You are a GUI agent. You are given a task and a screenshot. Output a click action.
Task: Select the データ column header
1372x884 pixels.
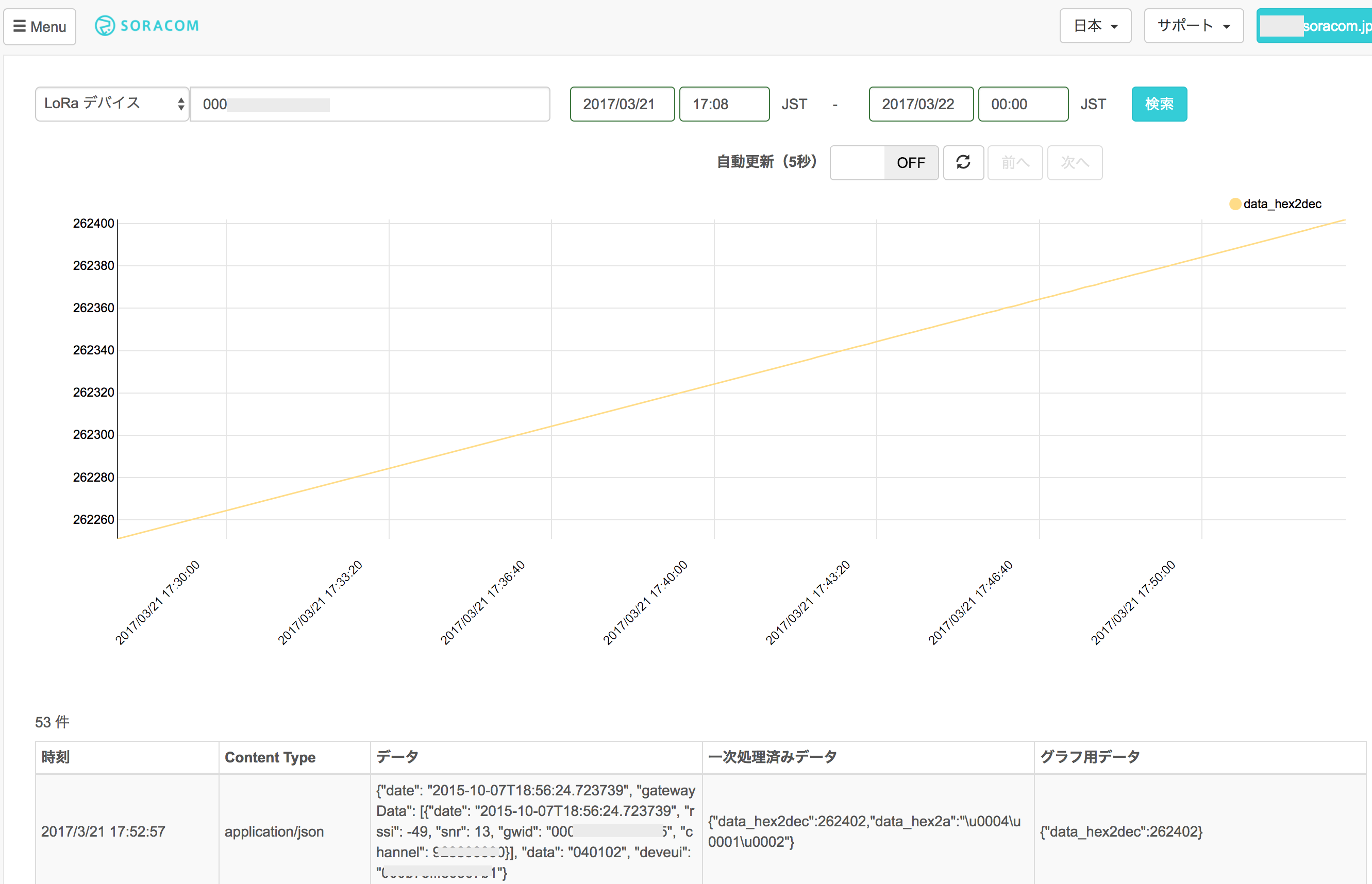coord(537,757)
